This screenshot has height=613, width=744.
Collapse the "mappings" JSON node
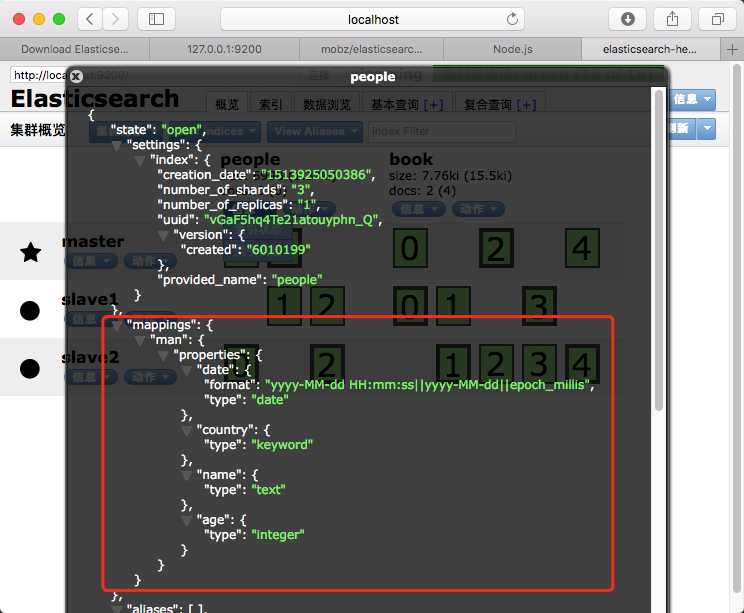tap(116, 325)
